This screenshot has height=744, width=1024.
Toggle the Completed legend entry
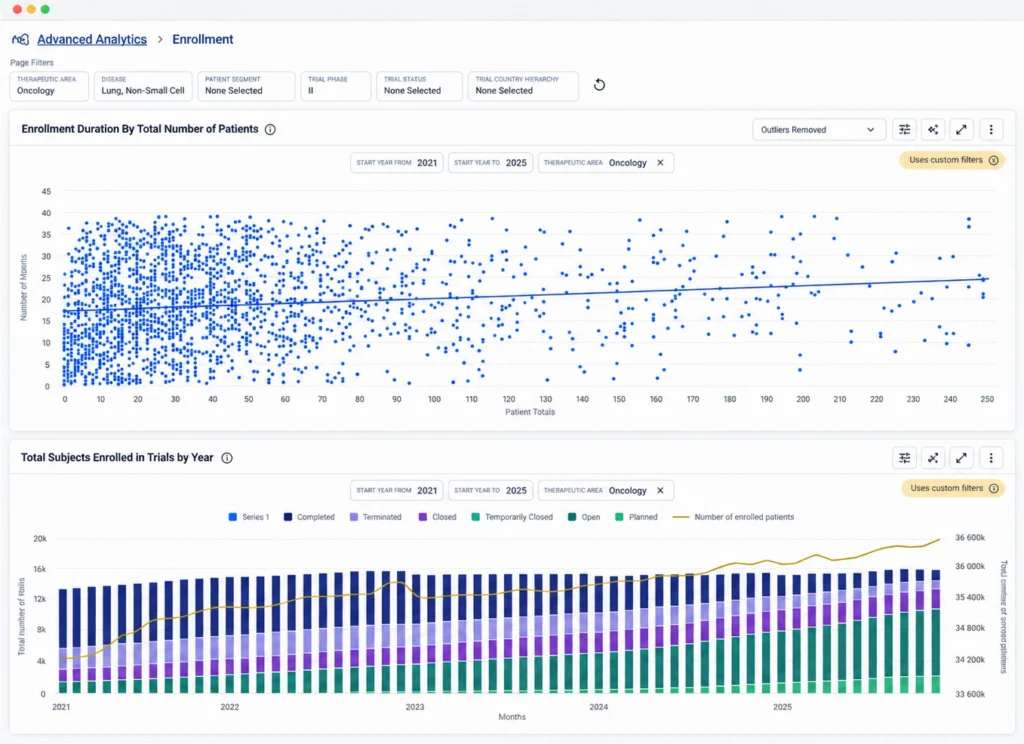pos(309,517)
